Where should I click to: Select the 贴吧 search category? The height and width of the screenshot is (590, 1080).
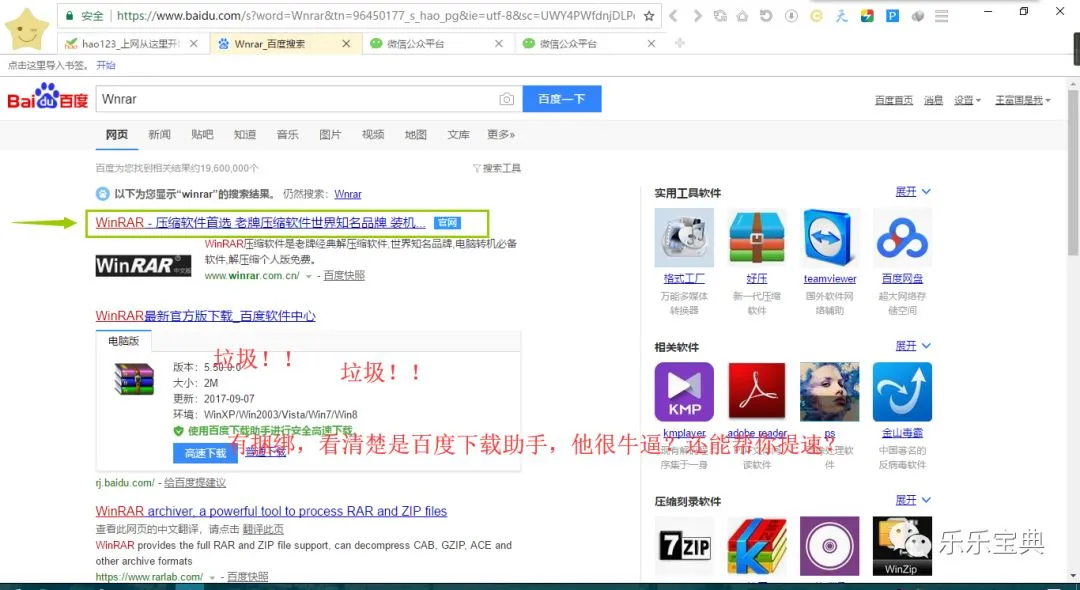(x=202, y=134)
